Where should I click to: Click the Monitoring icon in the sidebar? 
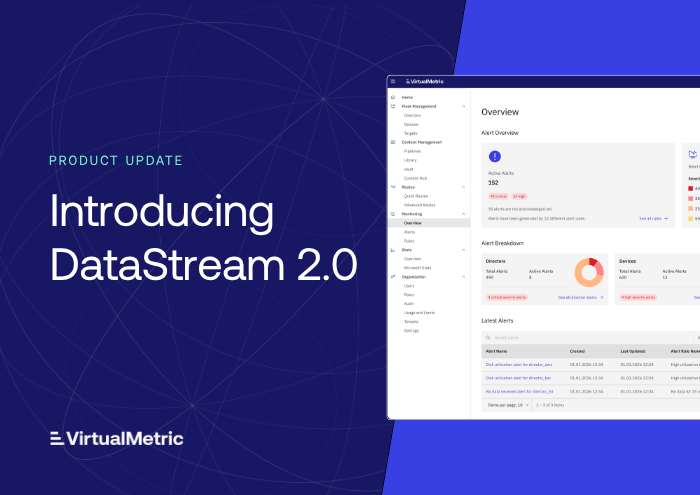pyautogui.click(x=393, y=214)
